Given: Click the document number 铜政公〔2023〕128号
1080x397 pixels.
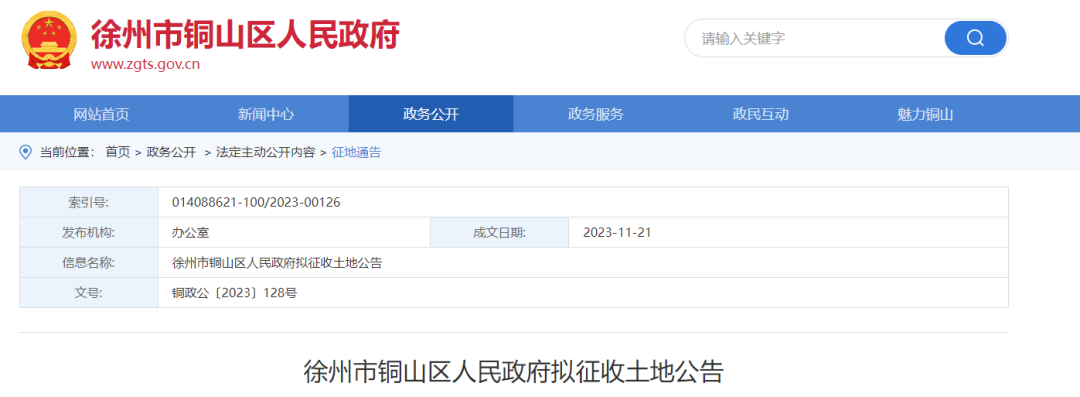Looking at the screenshot, I should tap(234, 293).
